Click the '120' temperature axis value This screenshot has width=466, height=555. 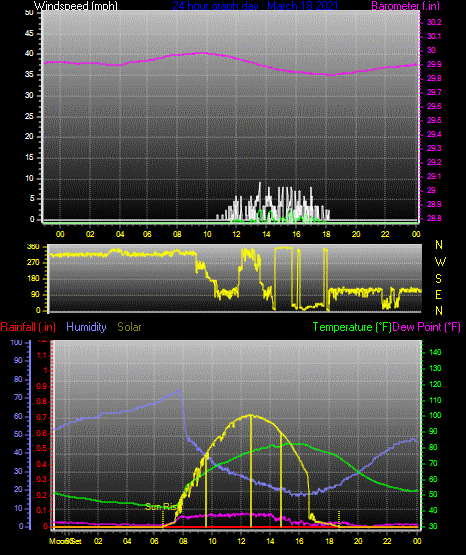point(435,384)
